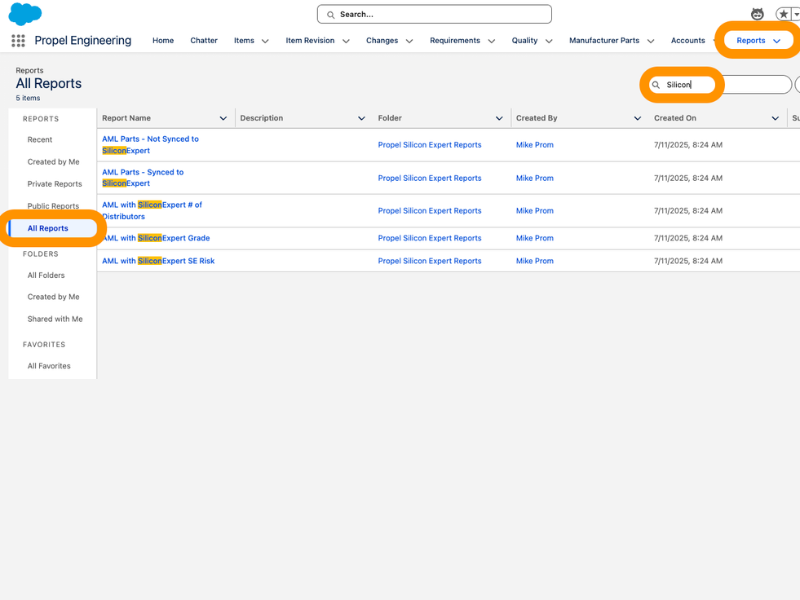Select Shared with Me in sidebar

click(x=55, y=319)
